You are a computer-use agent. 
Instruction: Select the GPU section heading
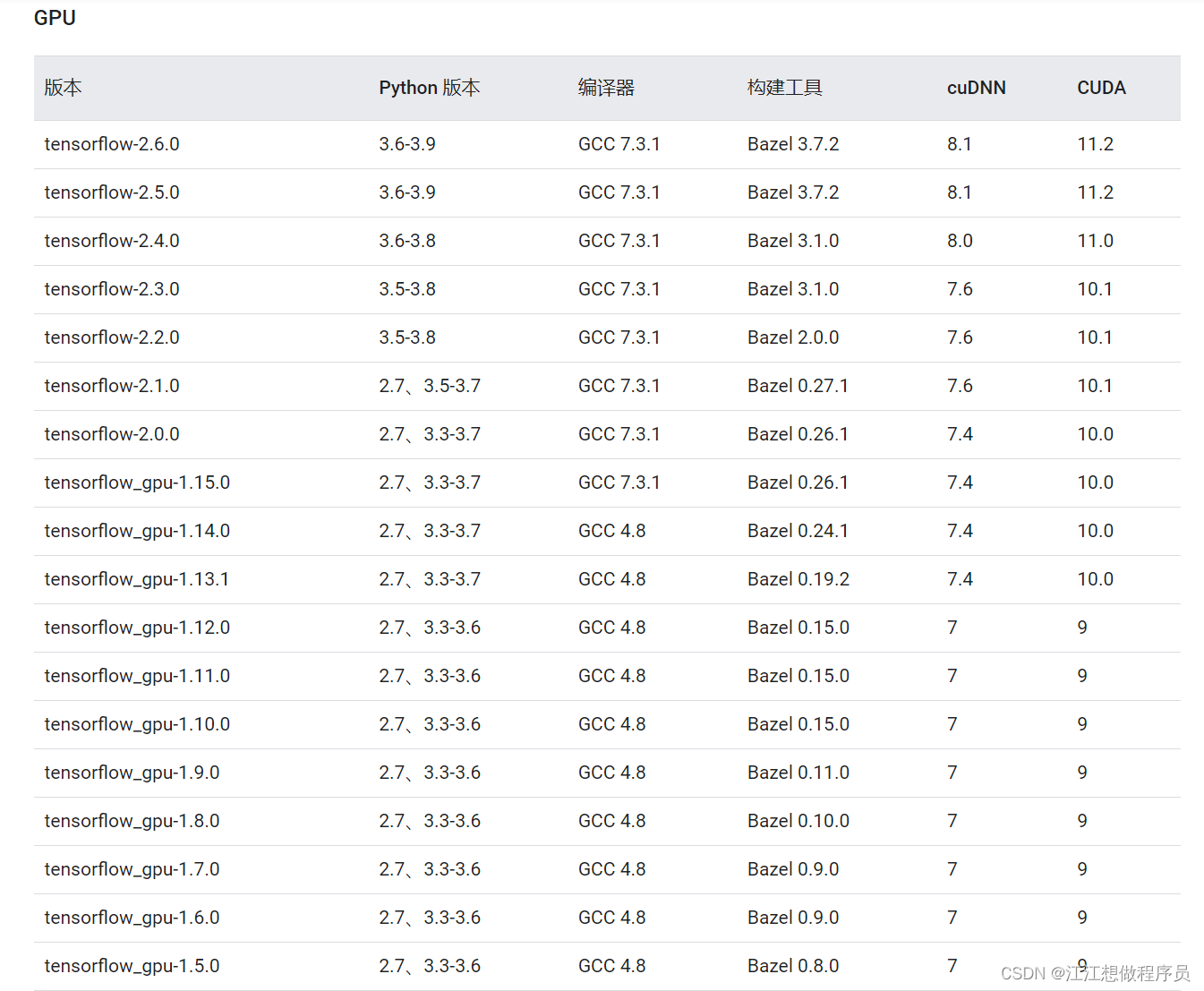pyautogui.click(x=55, y=18)
